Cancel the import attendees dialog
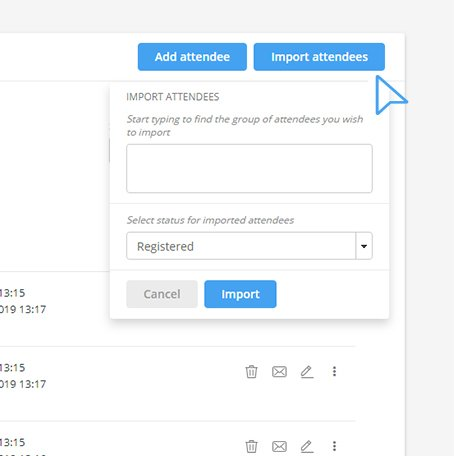Viewport: 454px width, 456px height. (162, 294)
